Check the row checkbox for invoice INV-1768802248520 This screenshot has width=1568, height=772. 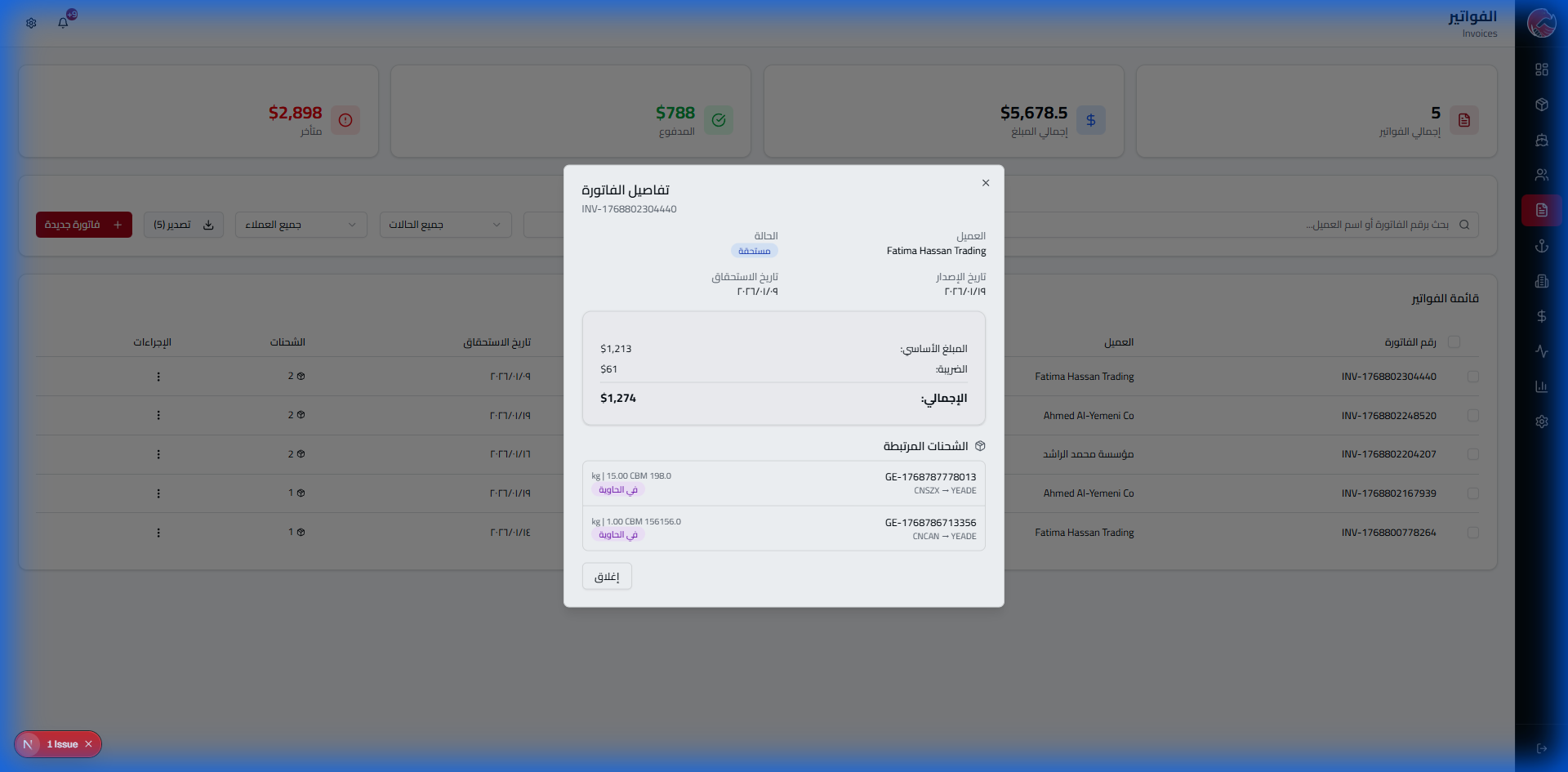tap(1473, 415)
